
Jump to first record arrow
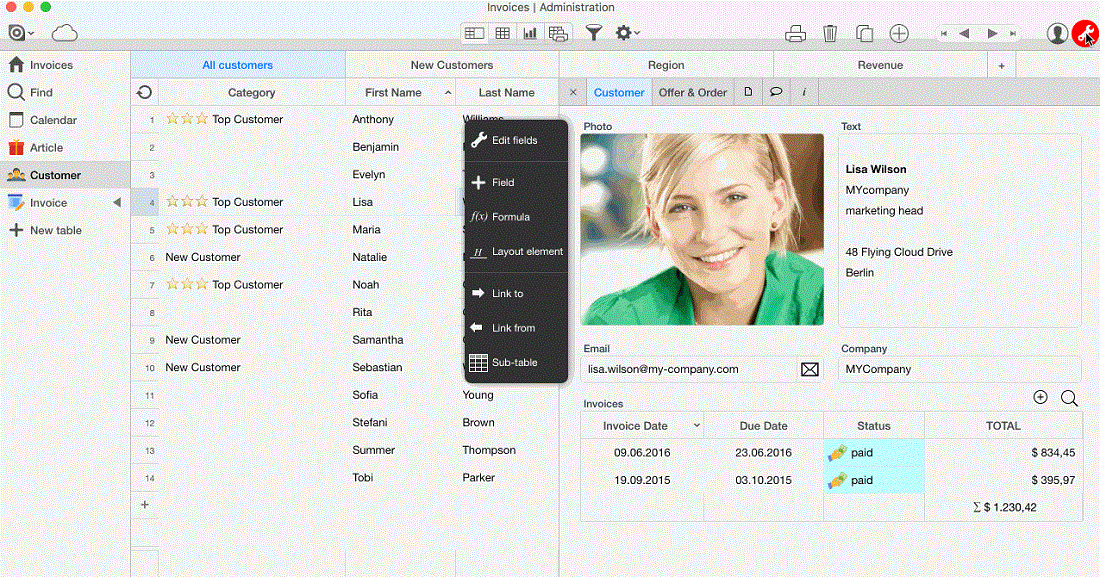point(944,33)
